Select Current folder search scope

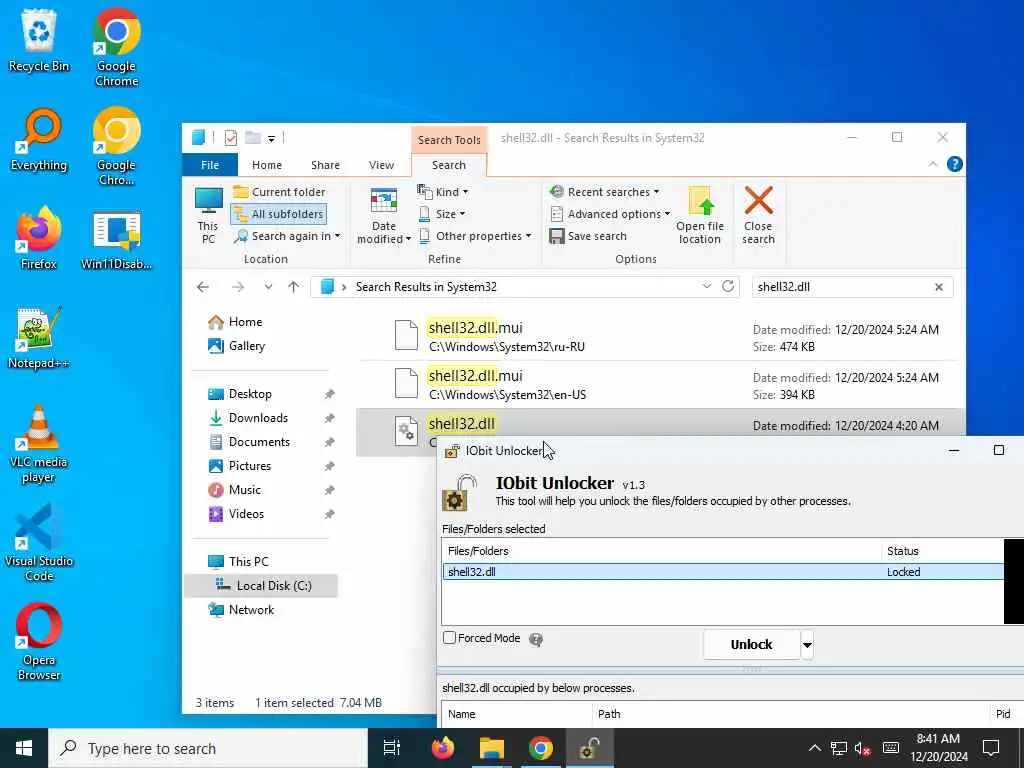pyautogui.click(x=280, y=192)
